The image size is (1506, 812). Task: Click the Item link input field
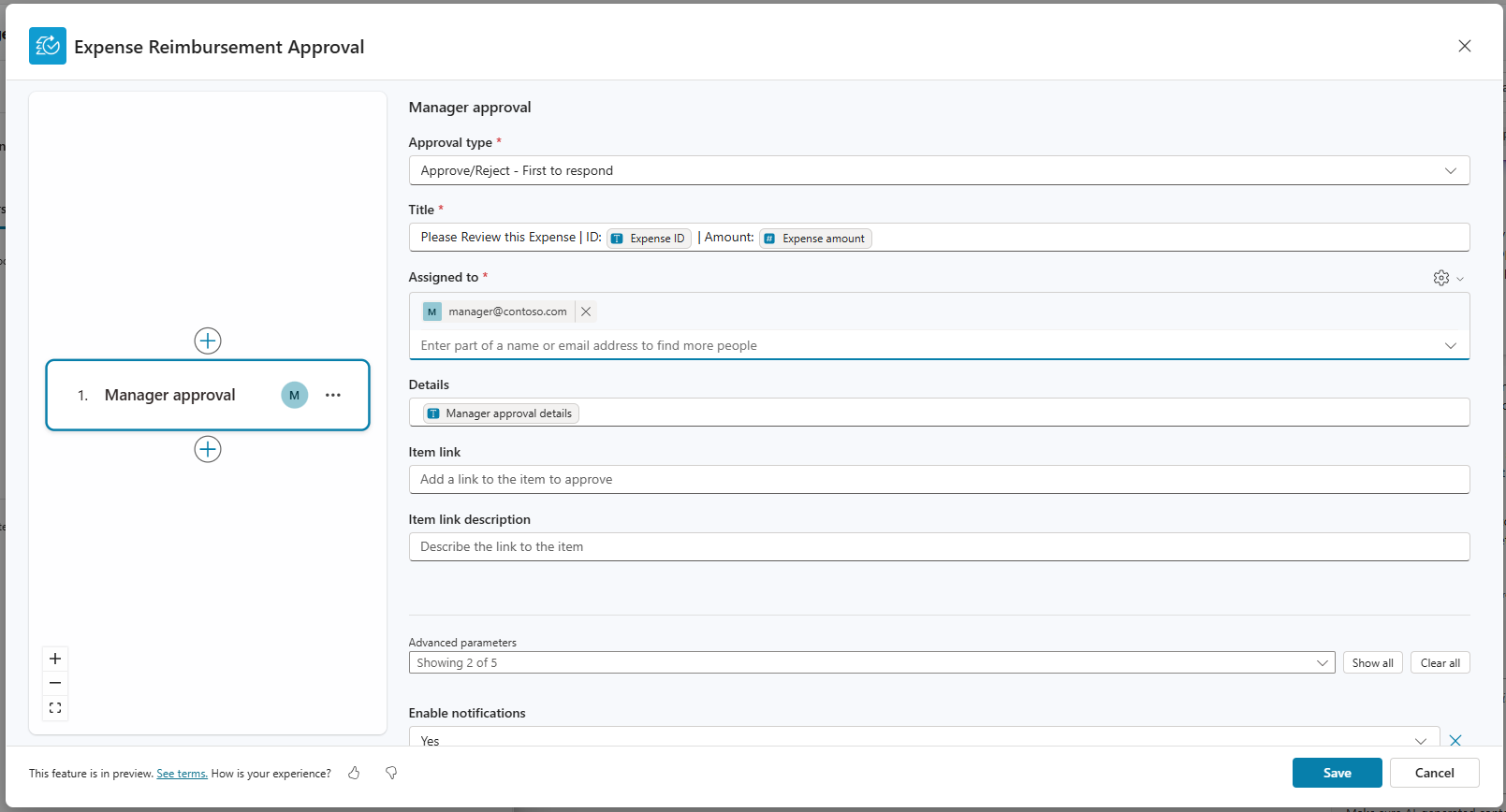click(x=939, y=479)
